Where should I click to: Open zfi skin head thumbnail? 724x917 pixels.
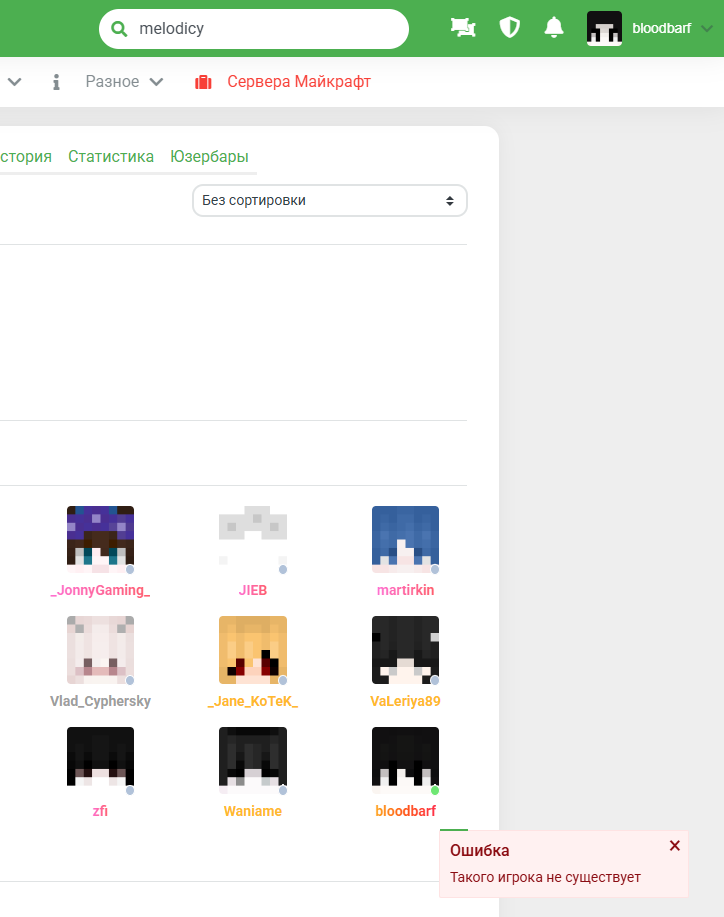click(101, 760)
